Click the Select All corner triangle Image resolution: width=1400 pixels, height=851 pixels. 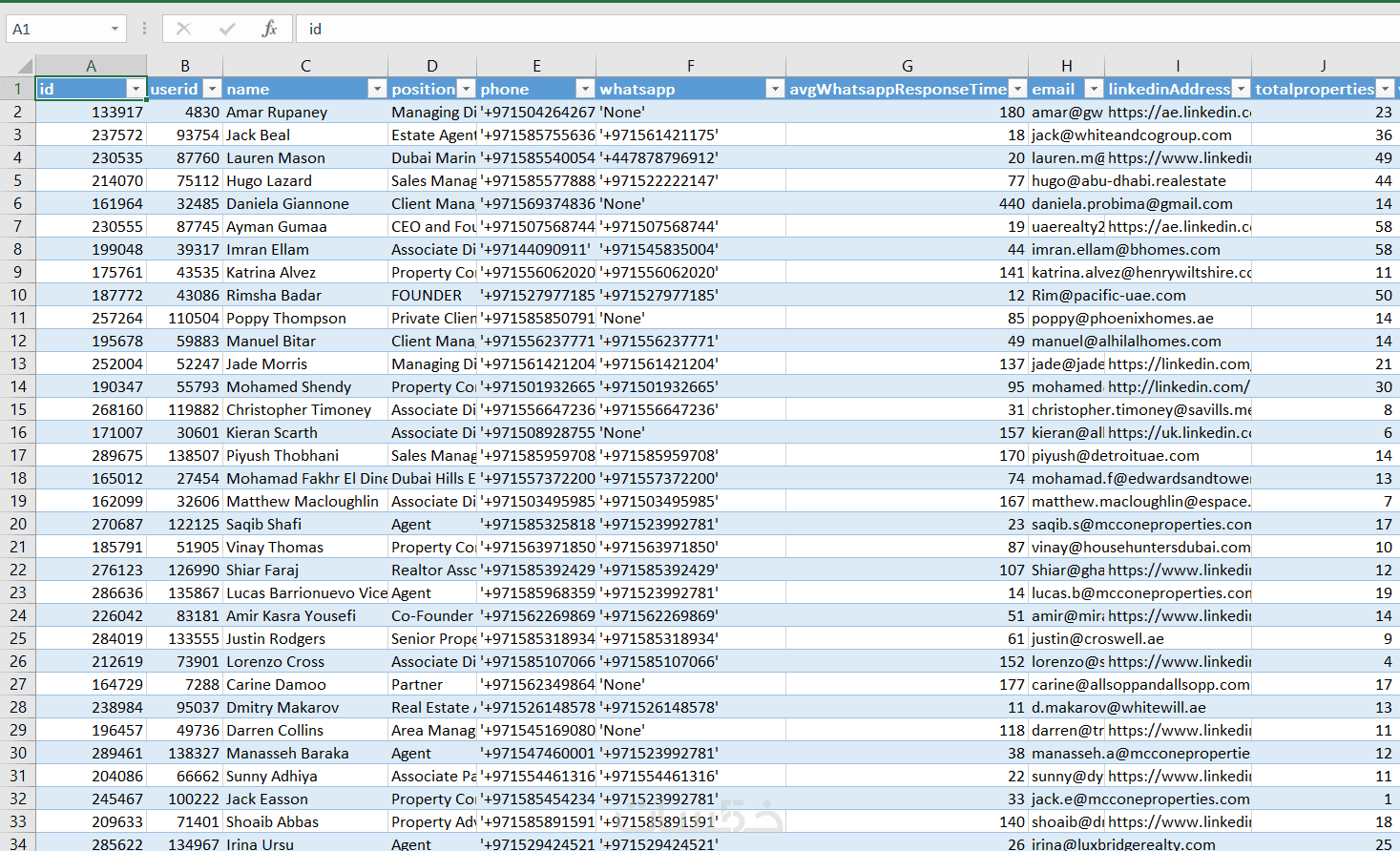(x=25, y=66)
